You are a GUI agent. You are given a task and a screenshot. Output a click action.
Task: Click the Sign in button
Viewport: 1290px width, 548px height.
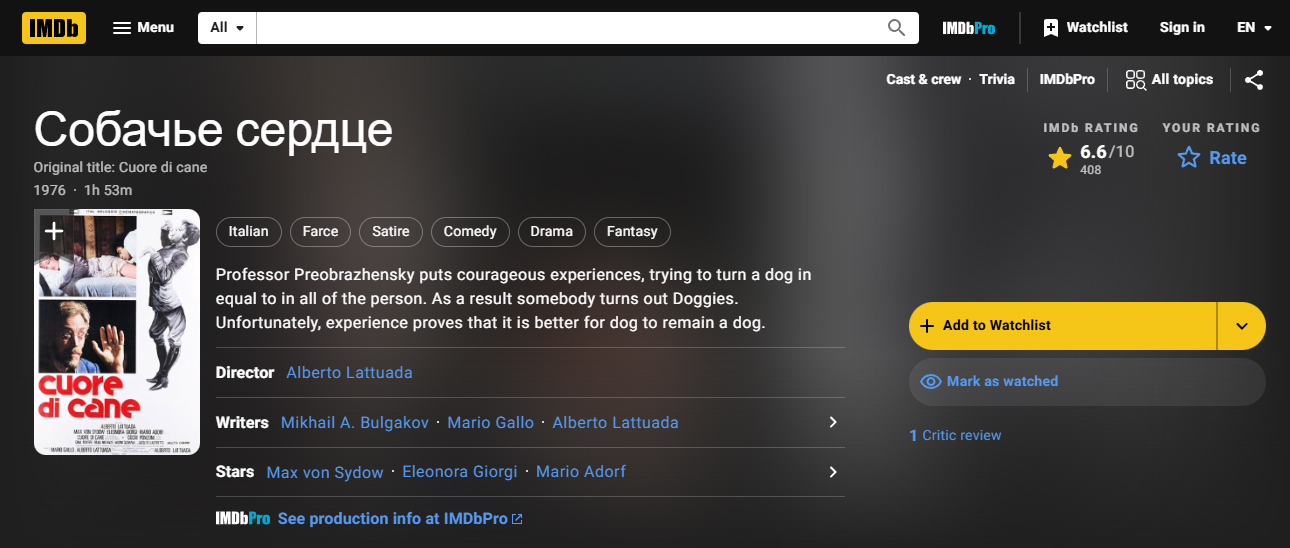[x=1182, y=28]
